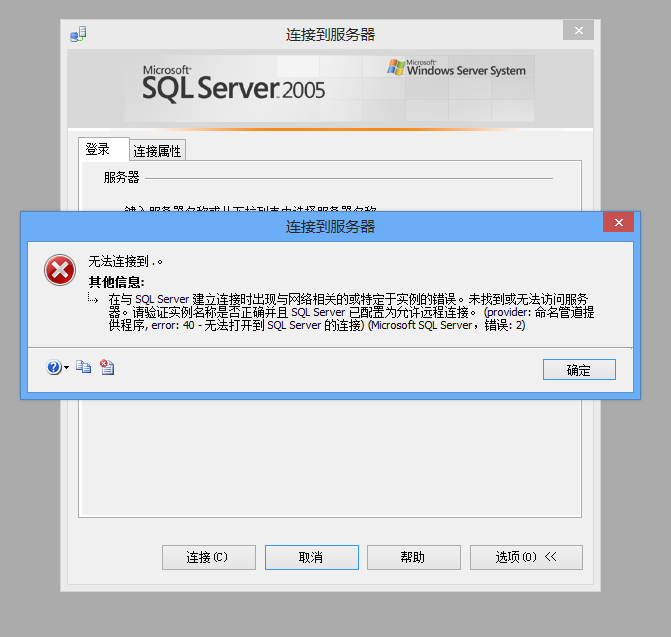Click the blue help question mark icon
Viewport: 671px width, 637px height.
pos(53,368)
